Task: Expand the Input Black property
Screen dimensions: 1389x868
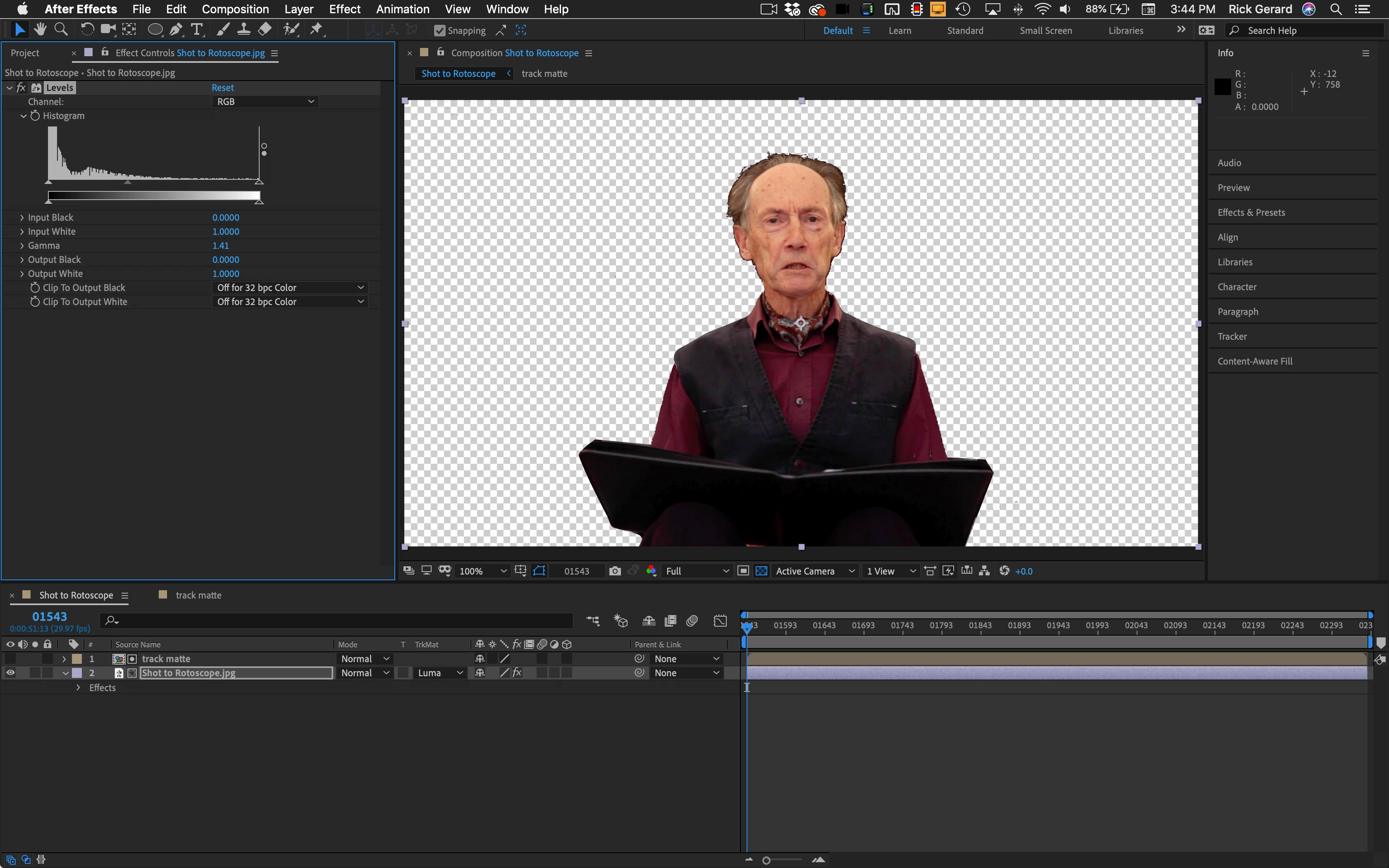Action: pos(22,217)
